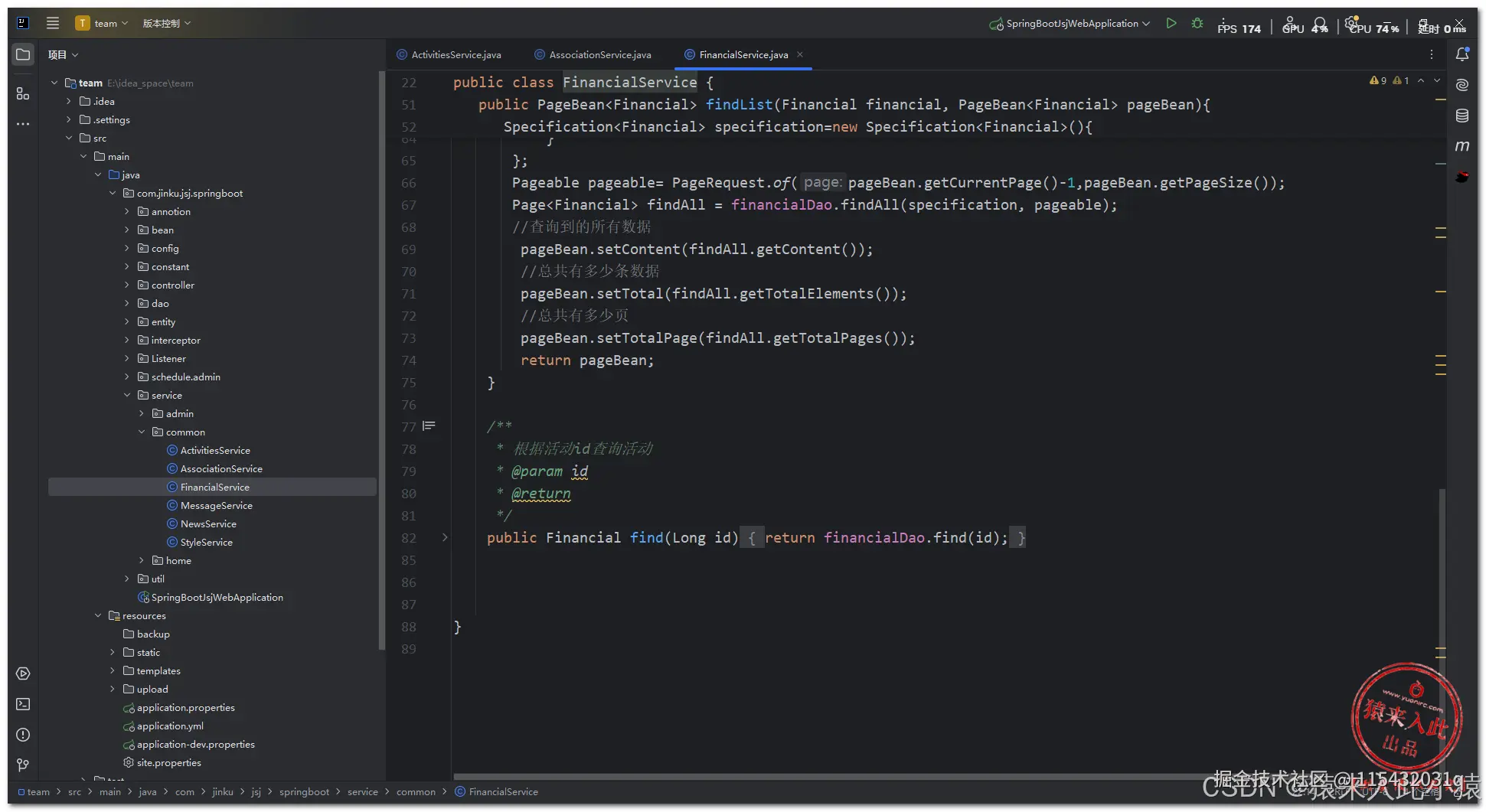Switch to ActivitiesService.java tab
1486x812 pixels.
(x=449, y=54)
